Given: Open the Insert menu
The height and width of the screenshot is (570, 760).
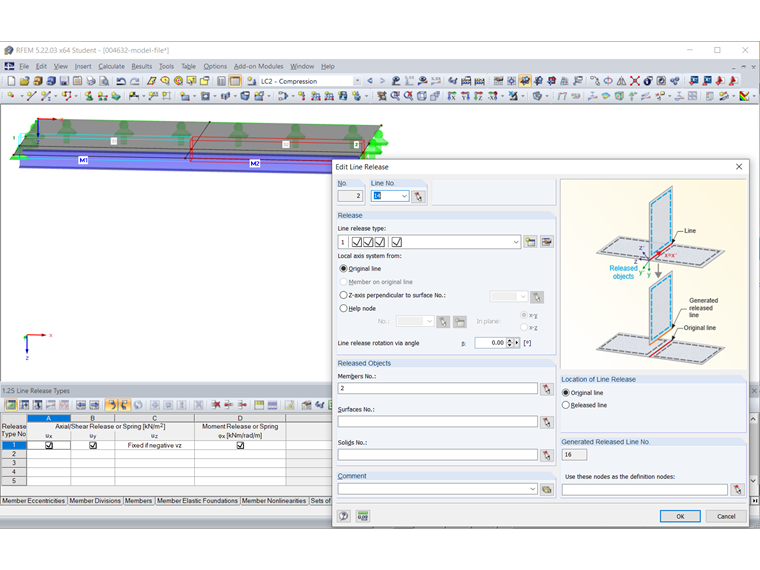Looking at the screenshot, I should tap(83, 66).
